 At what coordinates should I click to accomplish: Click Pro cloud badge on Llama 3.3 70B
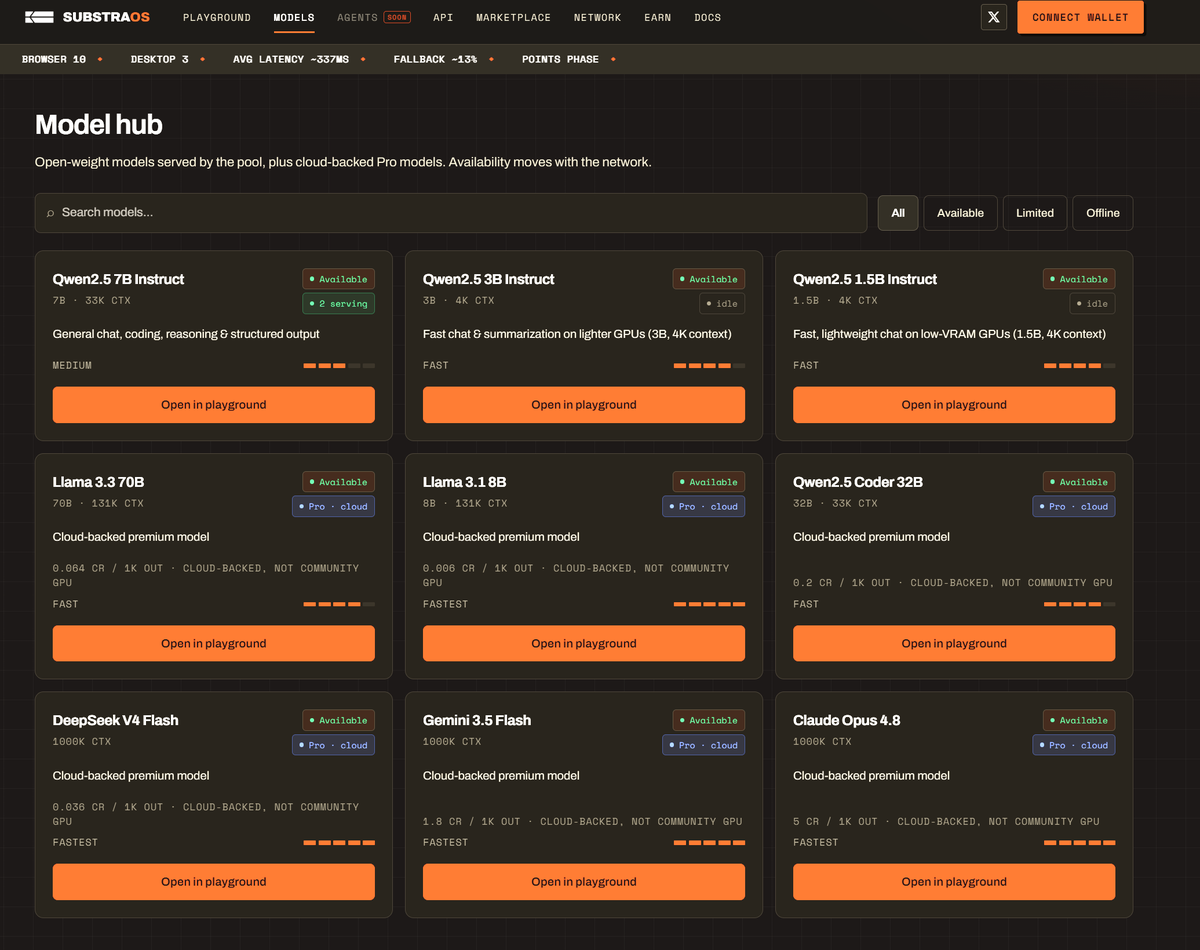click(333, 507)
